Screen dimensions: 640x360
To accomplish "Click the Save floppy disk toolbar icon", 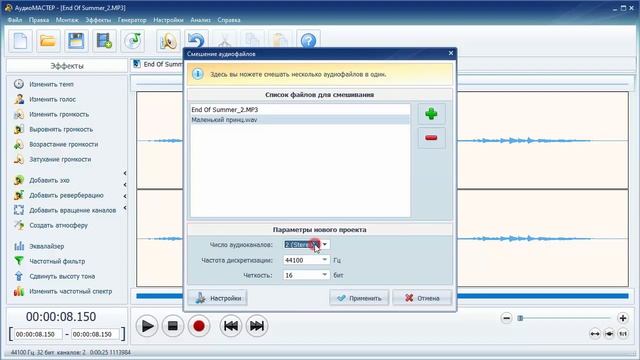I will point(76,41).
